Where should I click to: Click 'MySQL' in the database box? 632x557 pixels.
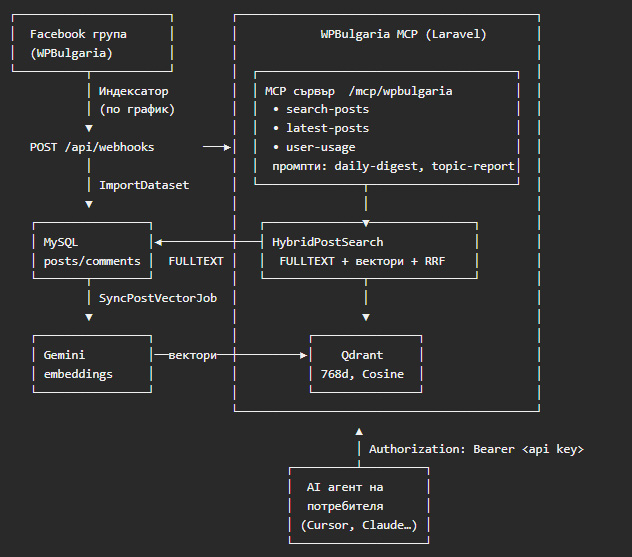click(61, 242)
